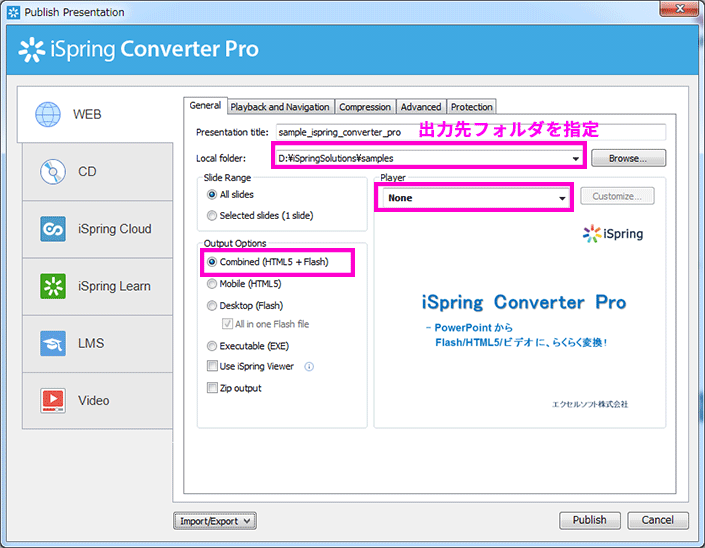The height and width of the screenshot is (548, 705).
Task: Choose the Video play icon
Action: point(53,401)
